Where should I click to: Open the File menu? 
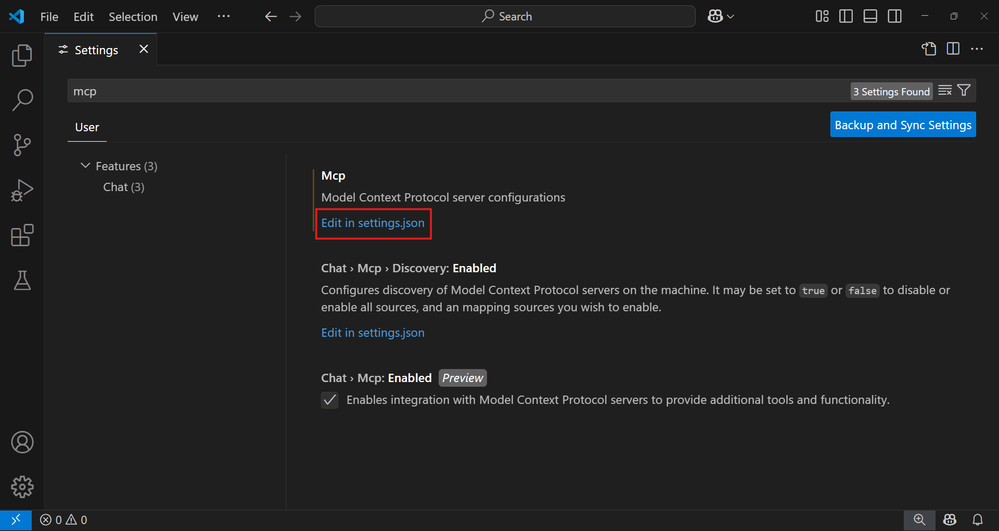click(49, 17)
